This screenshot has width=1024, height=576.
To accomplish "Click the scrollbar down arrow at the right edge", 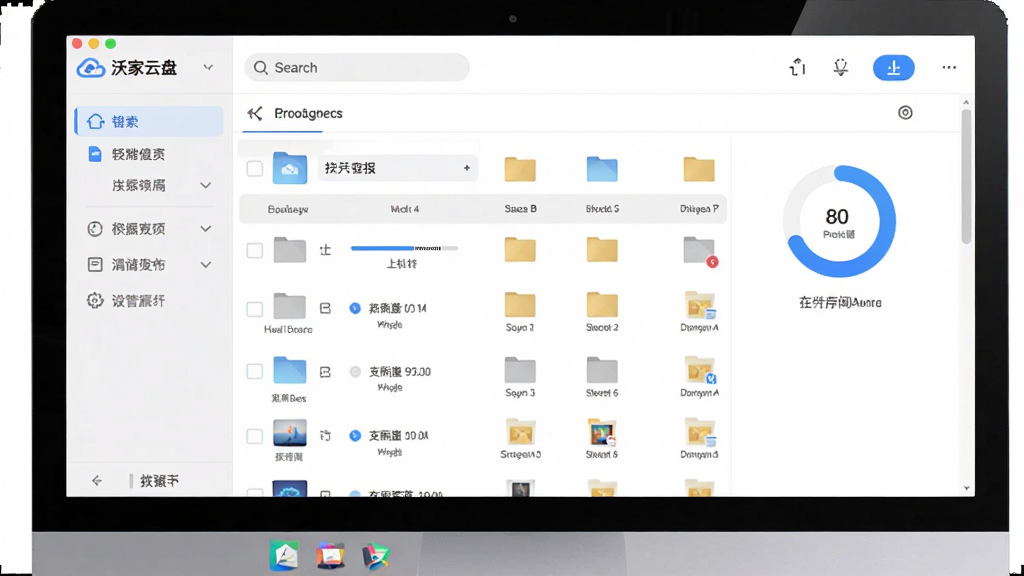I will 967,488.
